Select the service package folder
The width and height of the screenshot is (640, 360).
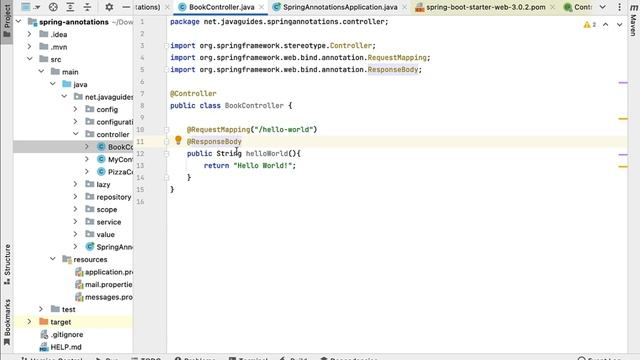click(103, 222)
